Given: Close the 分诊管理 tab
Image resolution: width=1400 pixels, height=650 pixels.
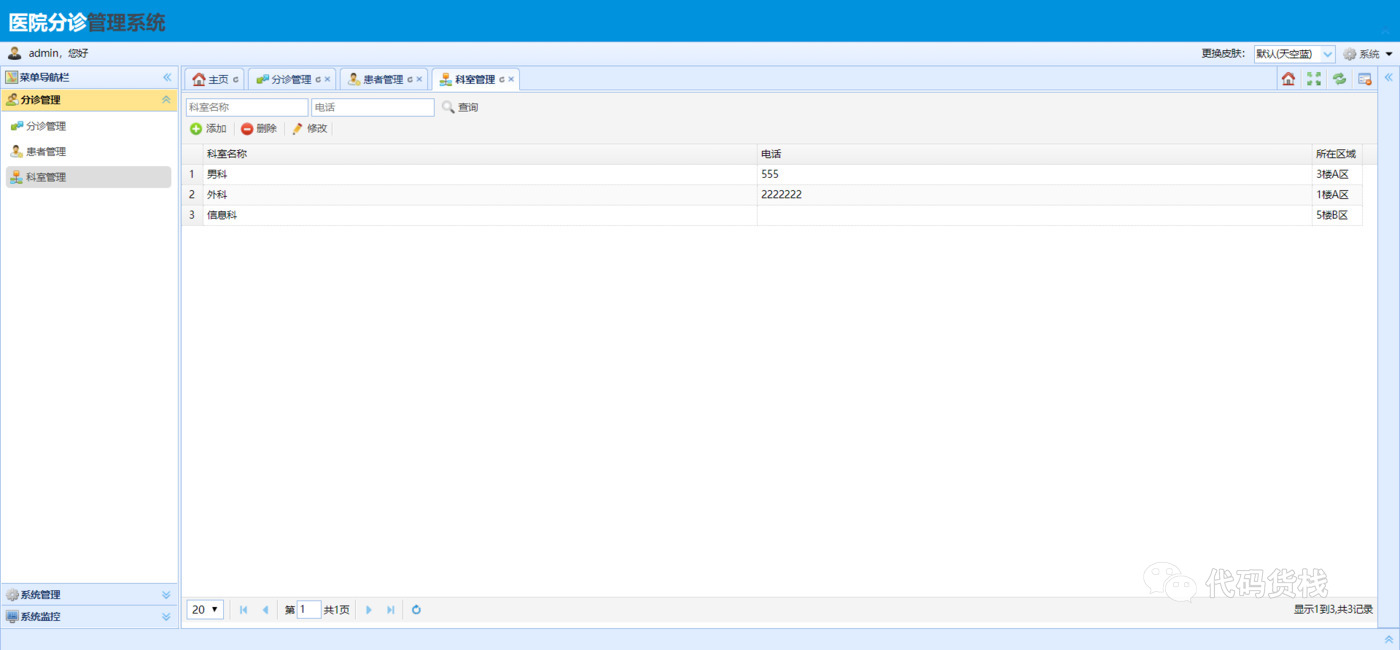Looking at the screenshot, I should coord(327,79).
